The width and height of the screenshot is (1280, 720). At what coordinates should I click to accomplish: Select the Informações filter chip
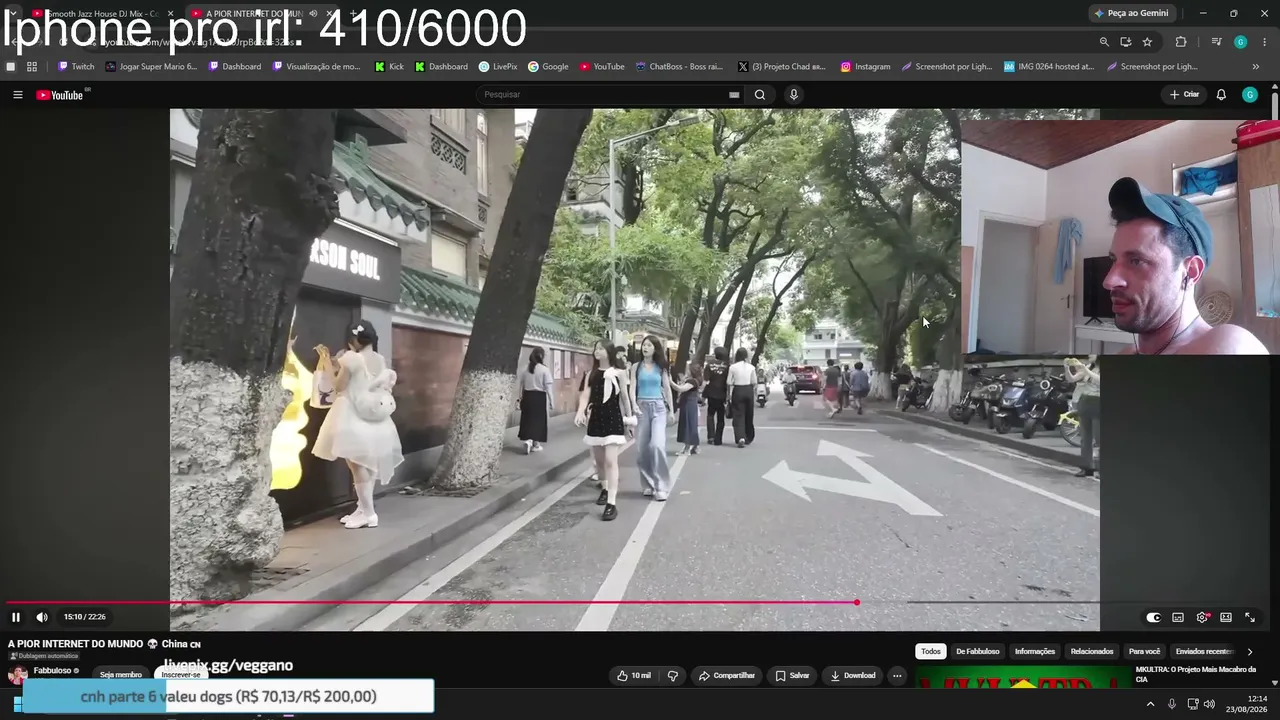click(1035, 652)
